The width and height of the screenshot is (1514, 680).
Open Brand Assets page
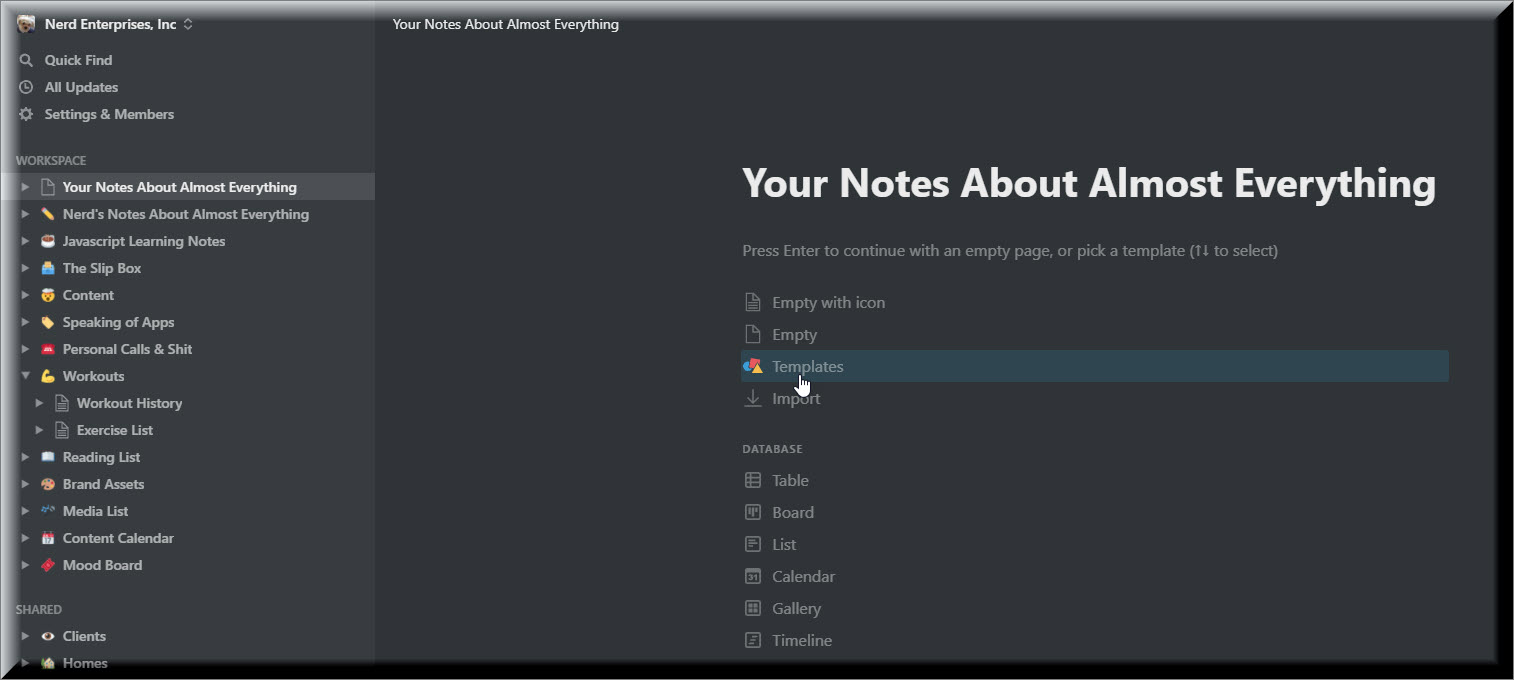(103, 484)
